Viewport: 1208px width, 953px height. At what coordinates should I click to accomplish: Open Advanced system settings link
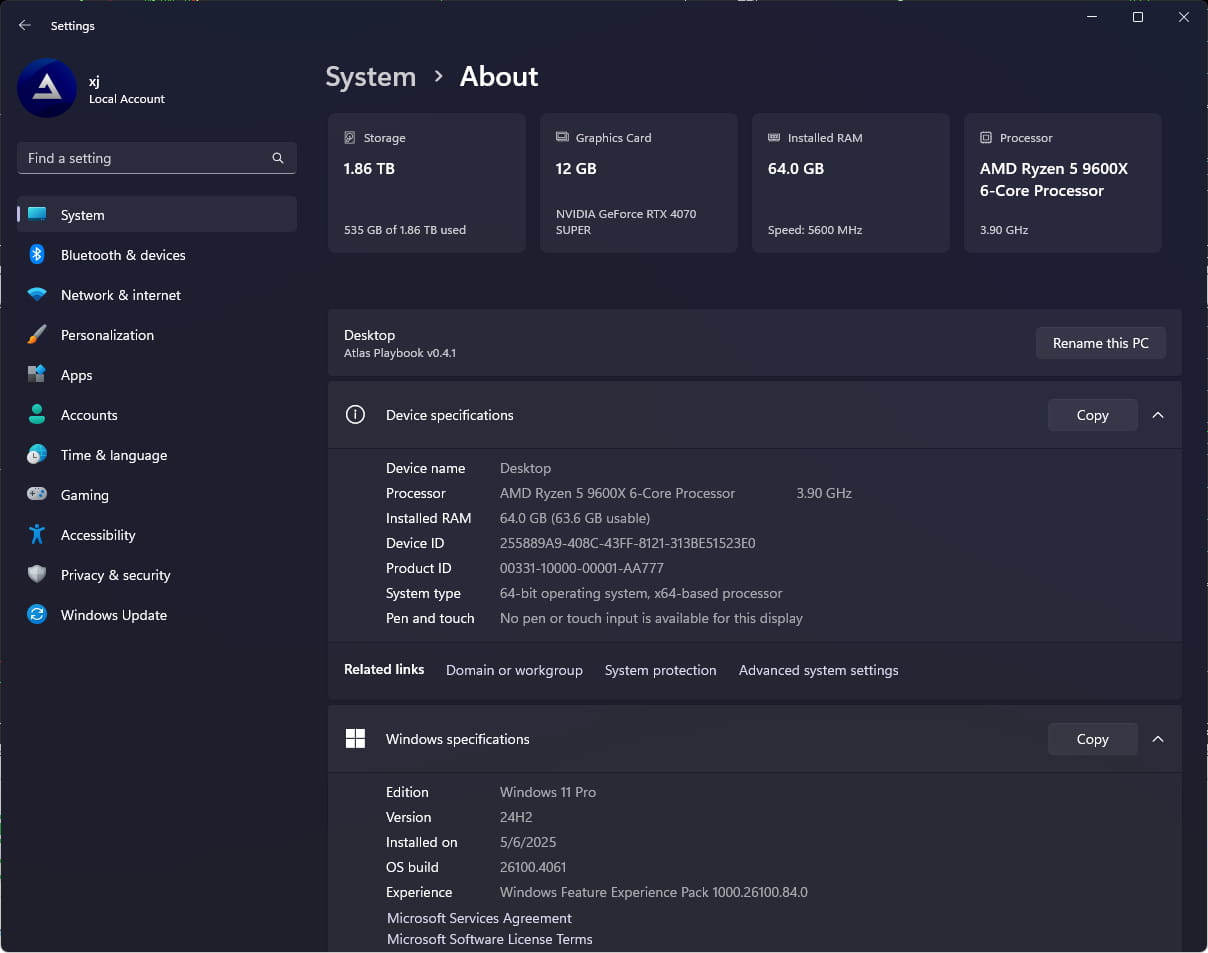[x=818, y=670]
